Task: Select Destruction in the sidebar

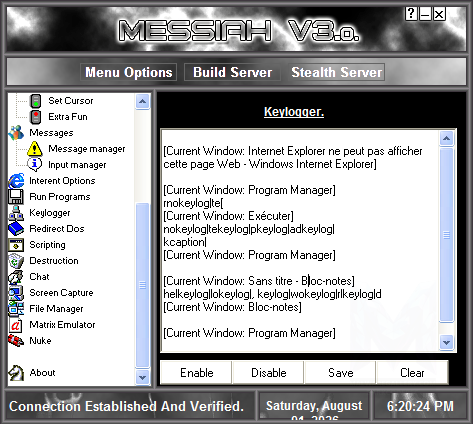Action: 54,261
